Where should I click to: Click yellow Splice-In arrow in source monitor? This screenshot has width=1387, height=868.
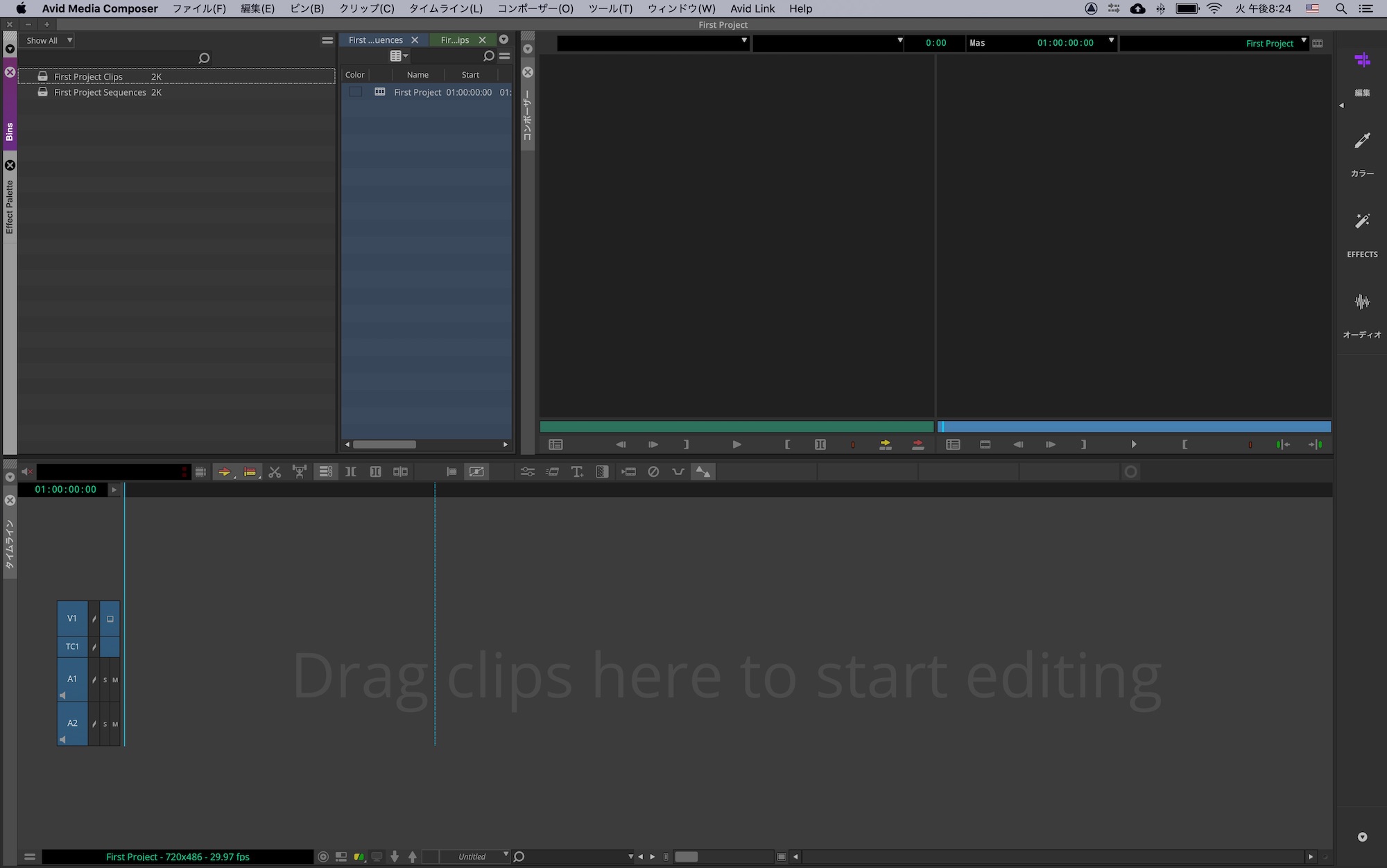(x=885, y=445)
